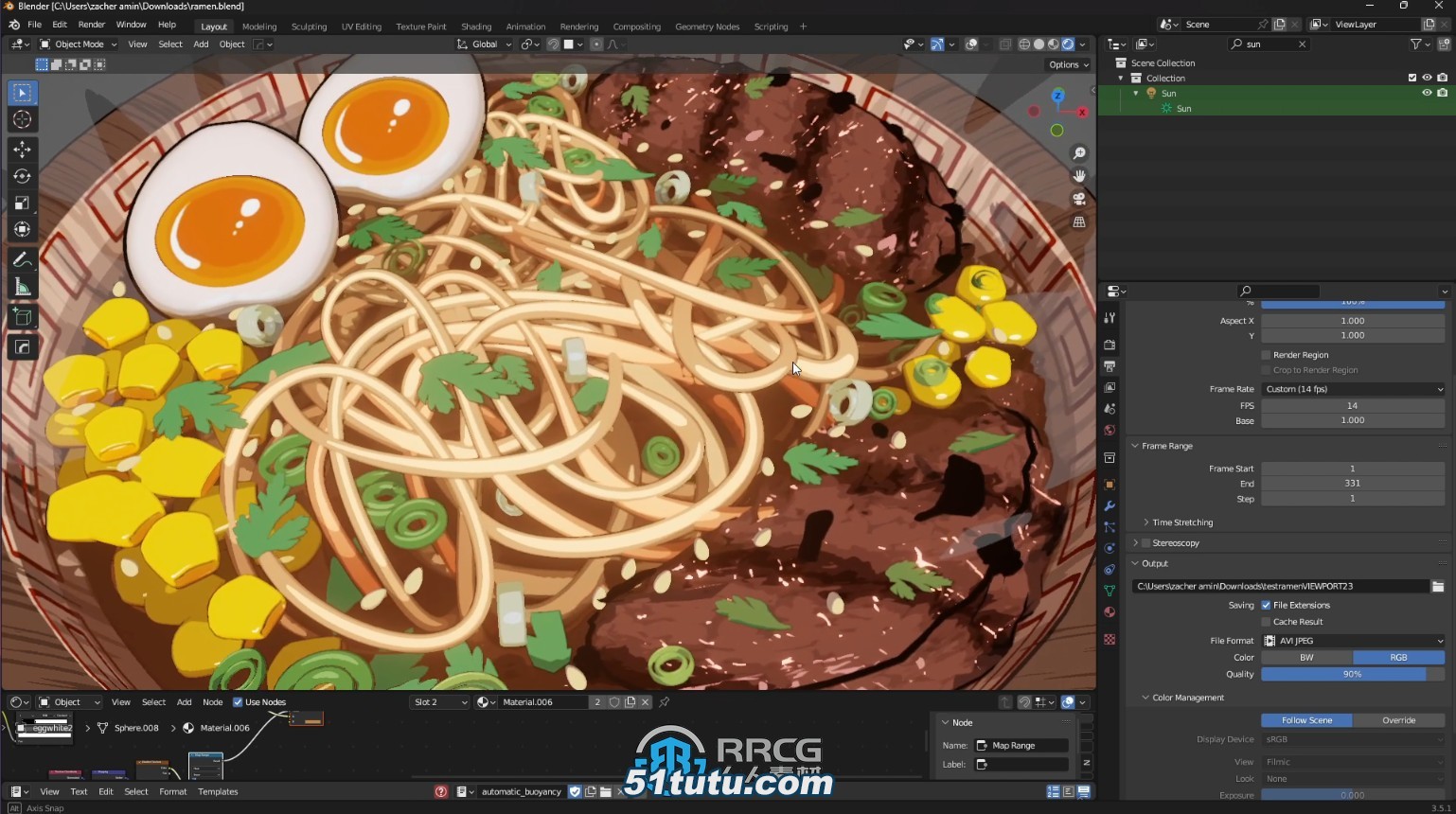Browse output folder with folder icon
Image resolution: width=1456 pixels, height=814 pixels.
click(1438, 587)
